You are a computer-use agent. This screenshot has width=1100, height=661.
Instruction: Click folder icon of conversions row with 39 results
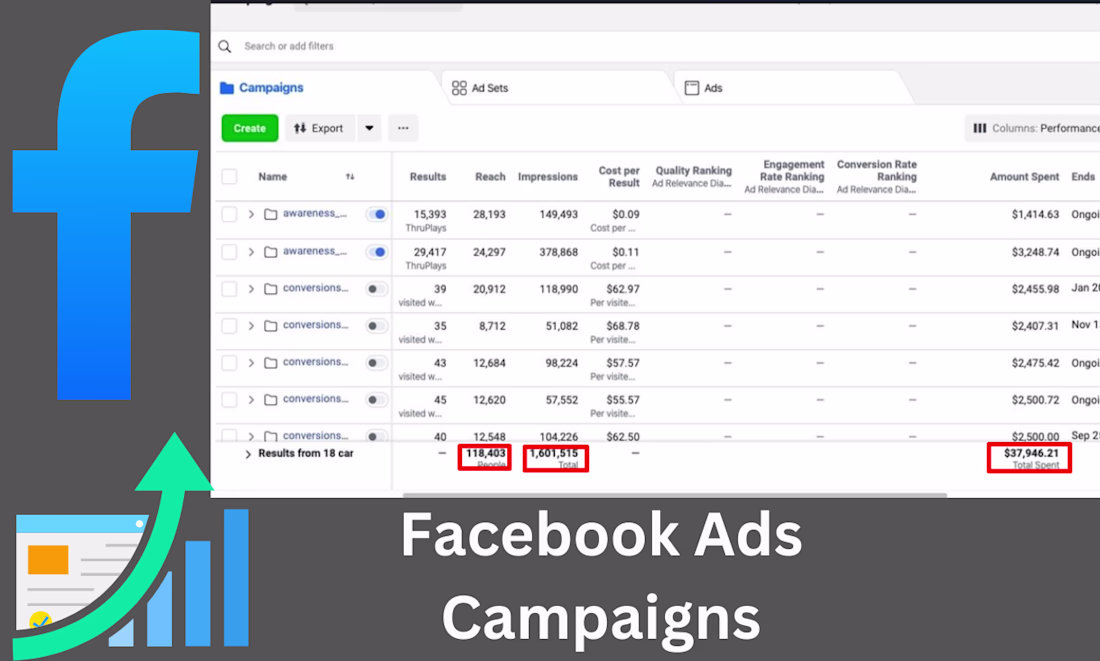point(271,289)
